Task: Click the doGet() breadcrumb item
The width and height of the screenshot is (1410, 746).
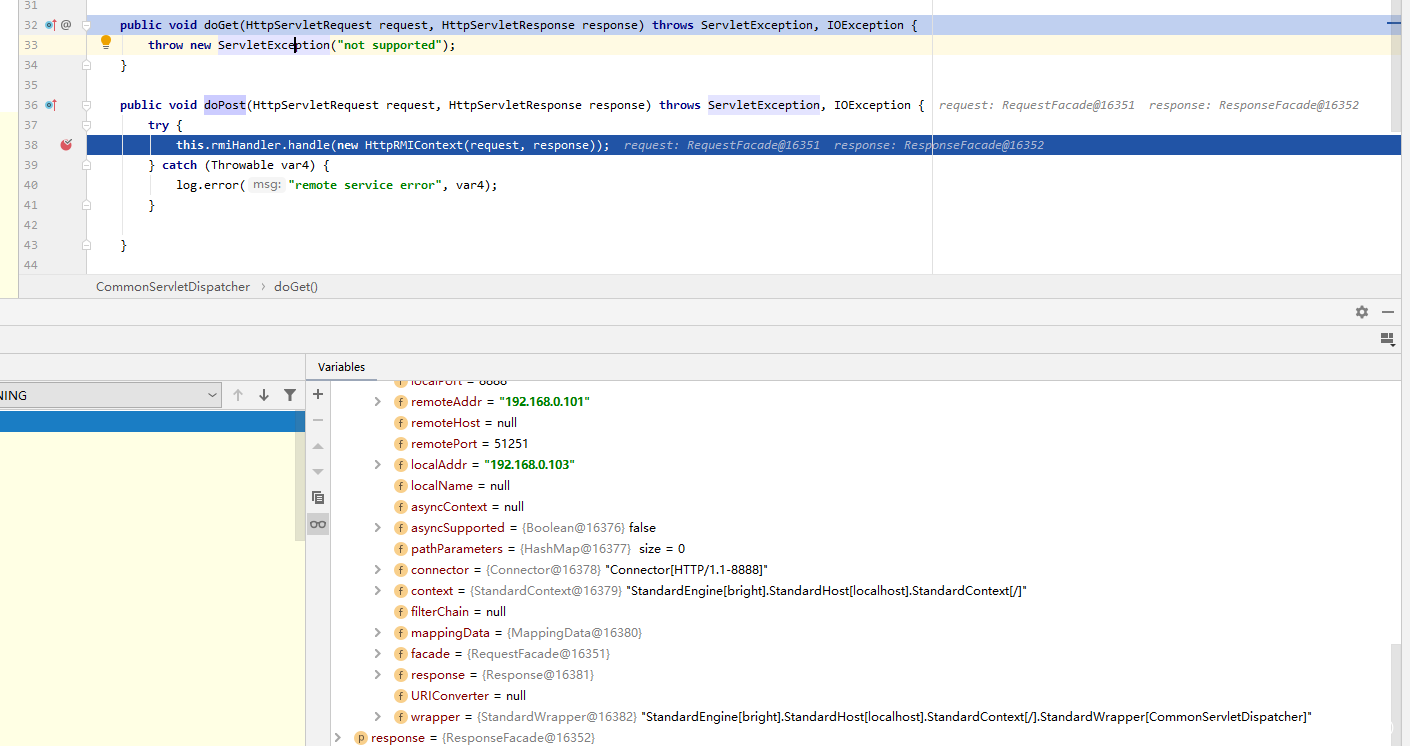Action: (296, 286)
